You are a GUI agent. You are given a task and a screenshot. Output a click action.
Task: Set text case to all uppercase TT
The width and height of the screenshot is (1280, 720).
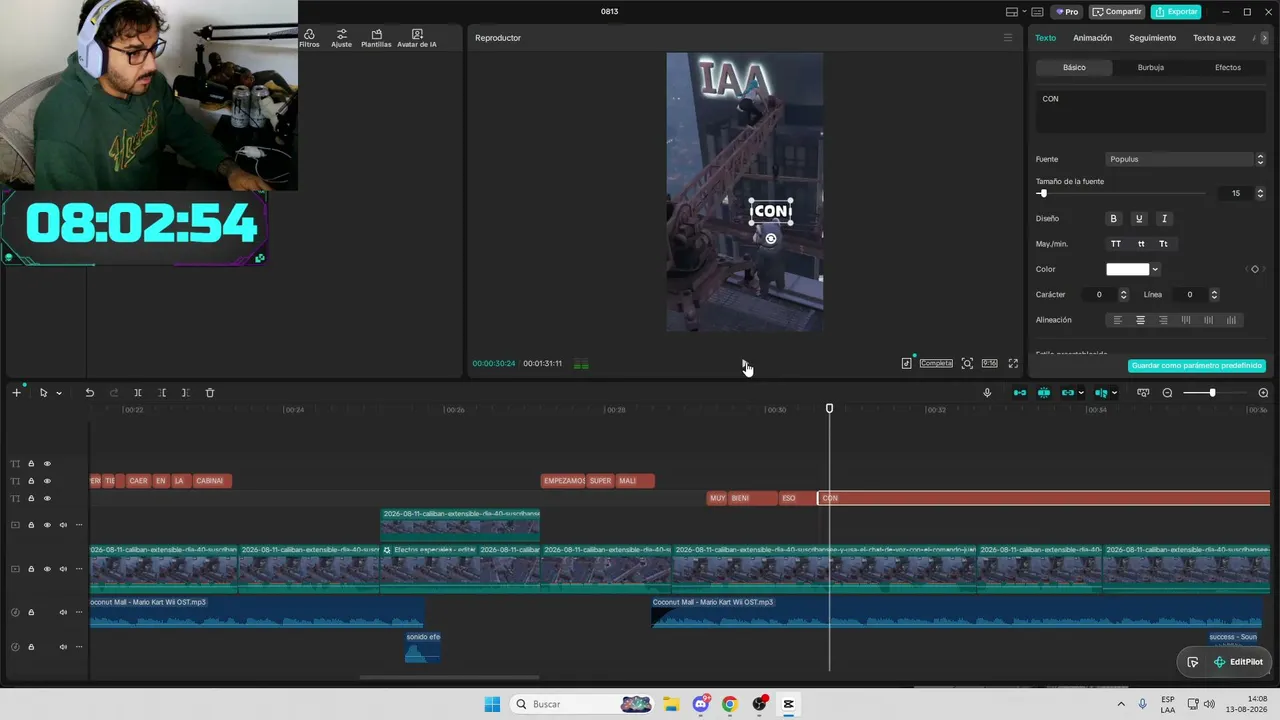tap(1116, 244)
